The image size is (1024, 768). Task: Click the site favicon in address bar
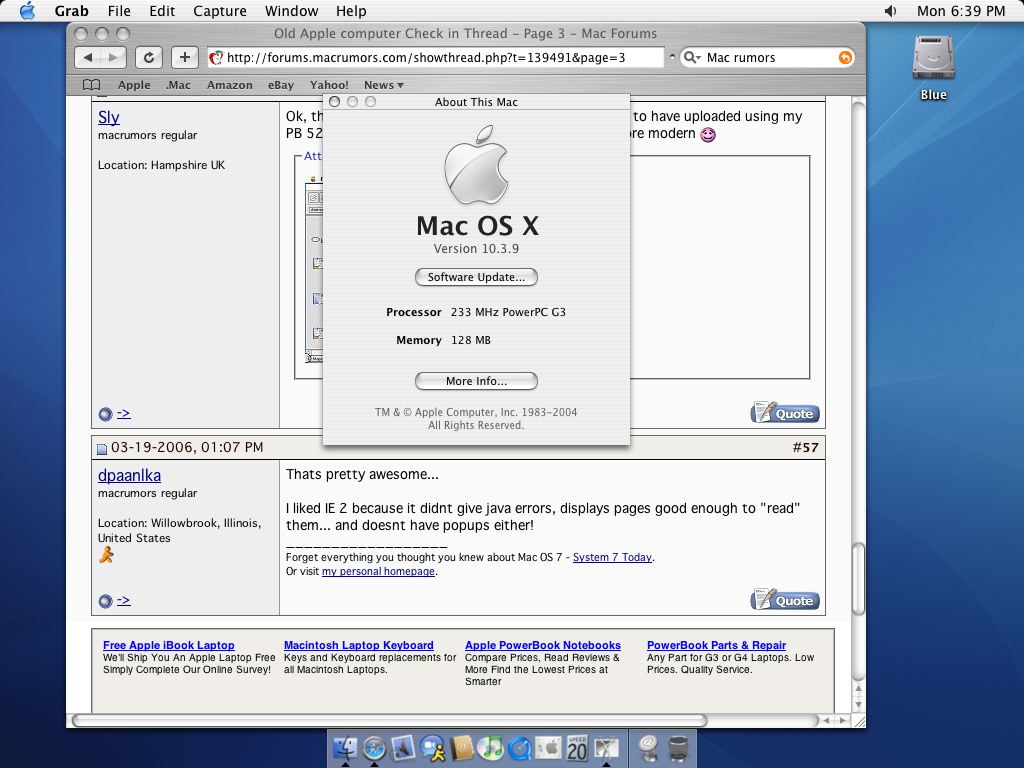216,57
